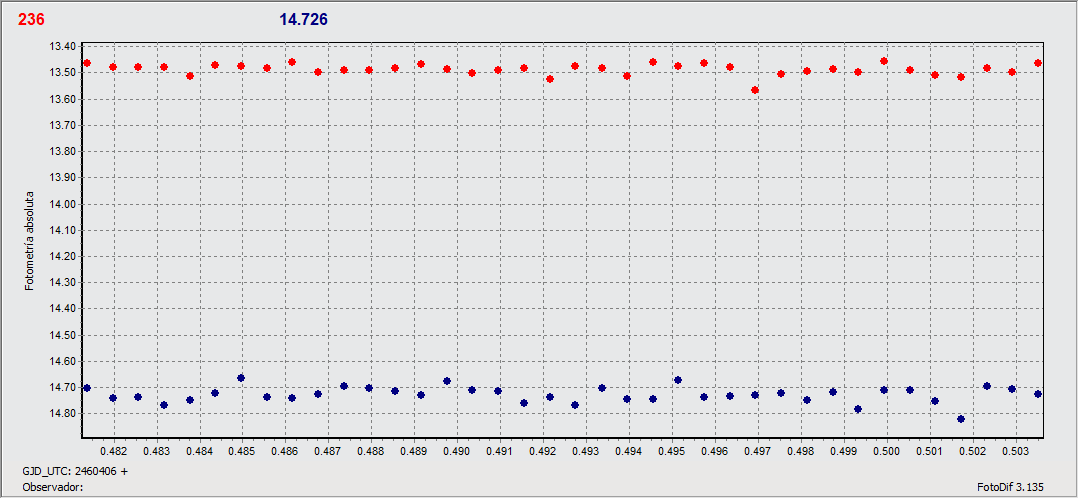Click the 0.500 x-axis label
This screenshot has width=1079, height=499.
[886, 452]
